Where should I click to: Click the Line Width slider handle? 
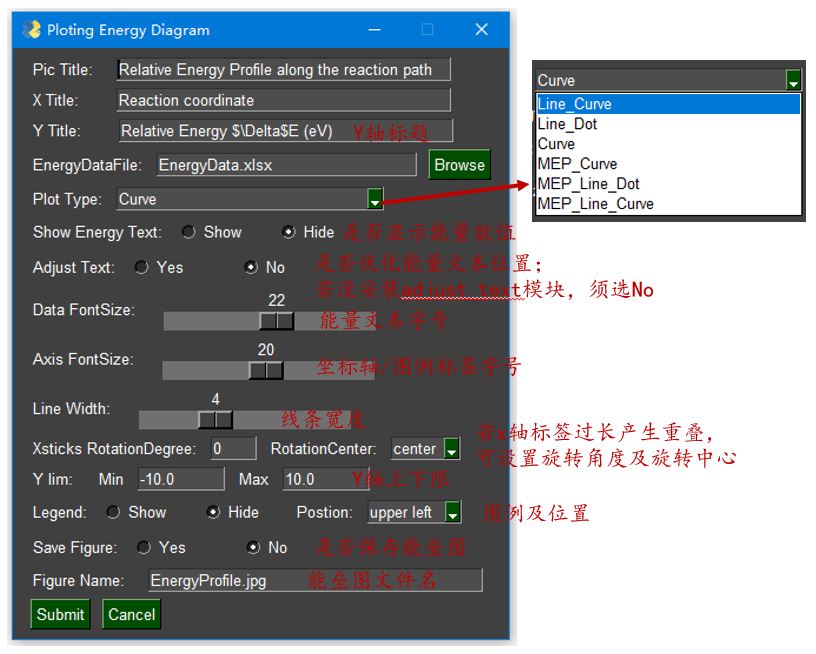click(x=216, y=419)
